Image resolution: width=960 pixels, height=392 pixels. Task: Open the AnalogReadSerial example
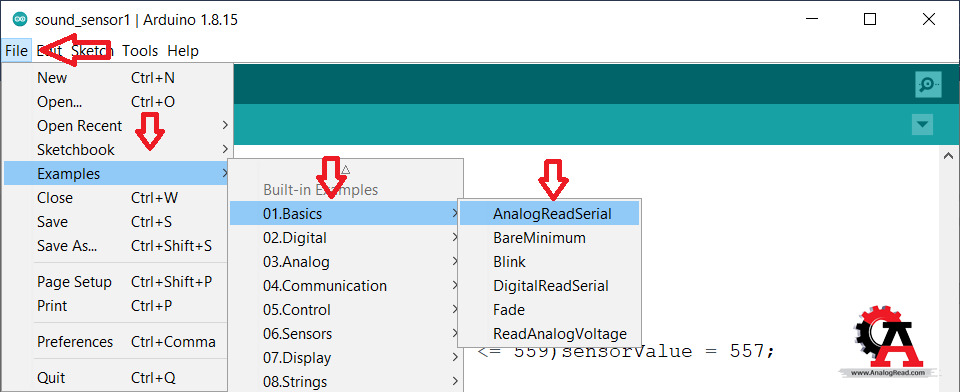point(549,214)
